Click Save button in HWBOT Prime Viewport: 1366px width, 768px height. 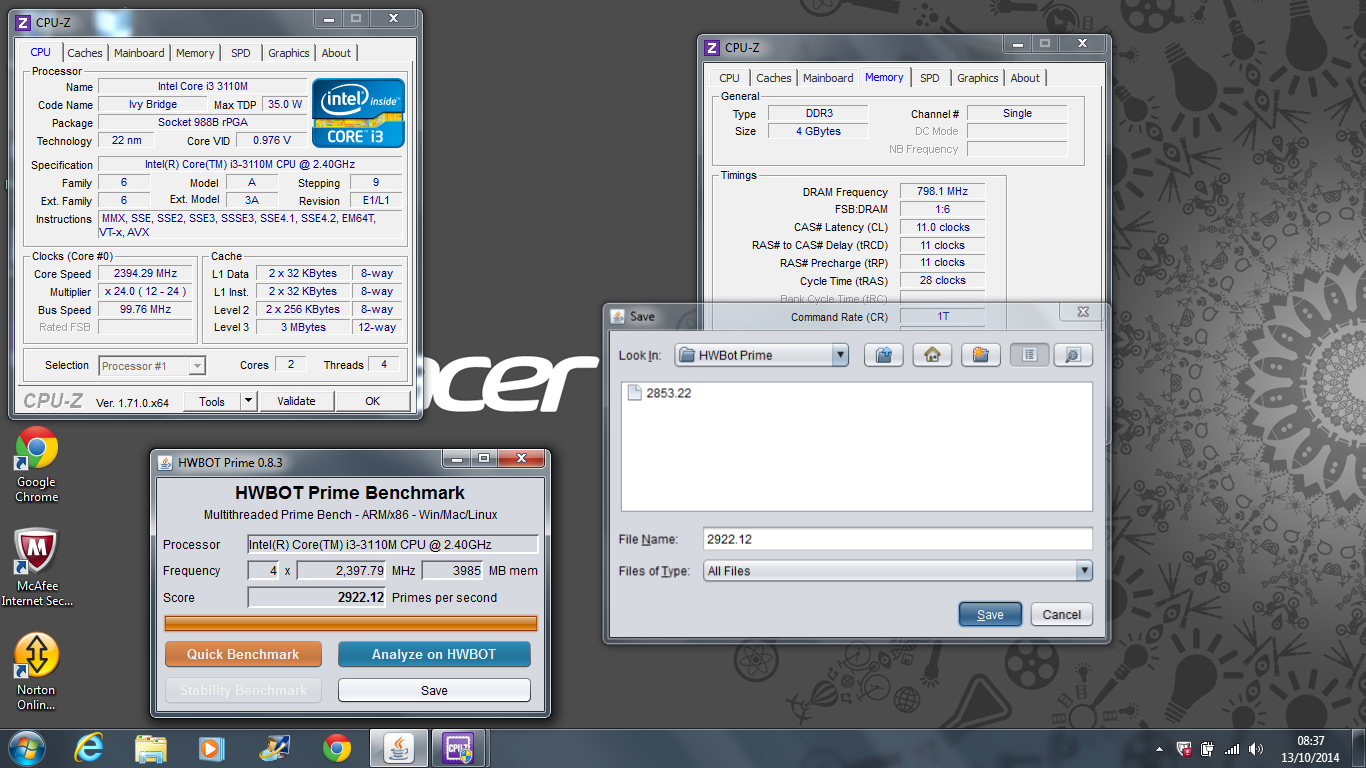pos(434,690)
